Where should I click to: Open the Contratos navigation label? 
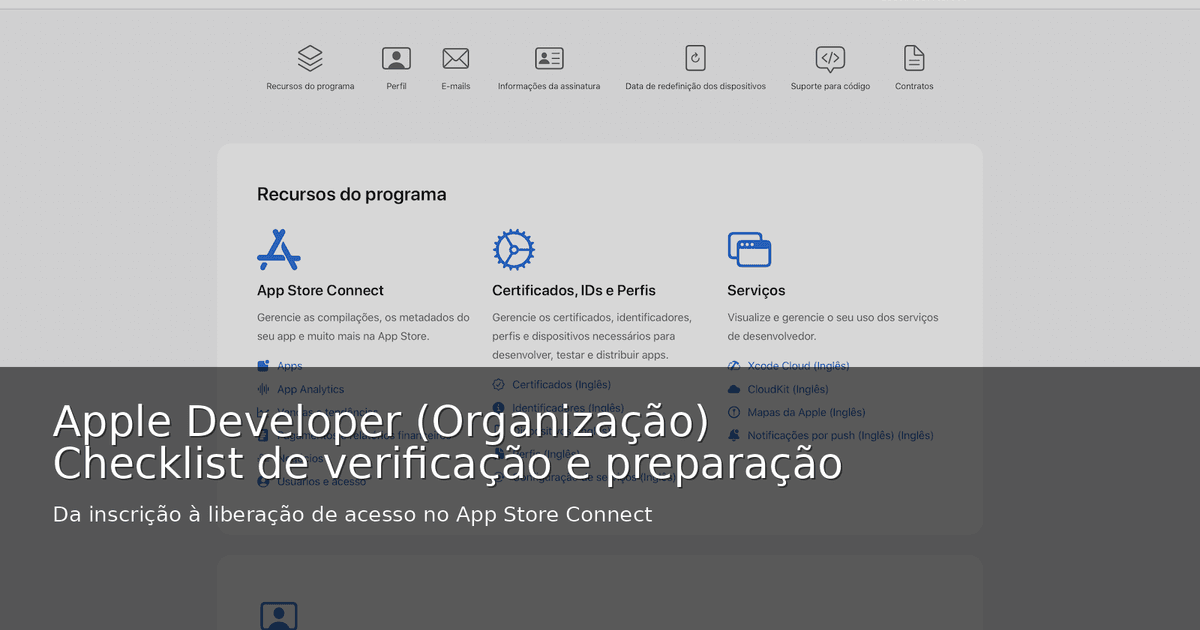coord(914,86)
